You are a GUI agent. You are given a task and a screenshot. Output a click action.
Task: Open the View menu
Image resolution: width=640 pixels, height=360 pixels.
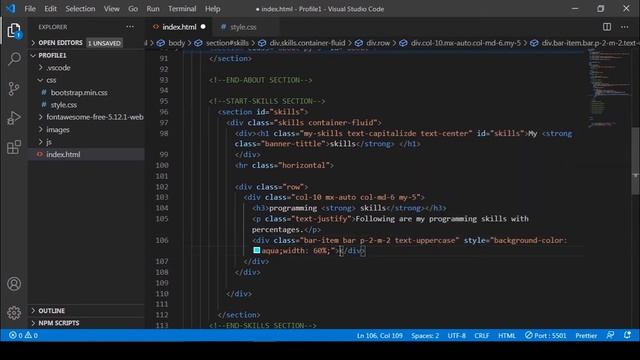(x=111, y=9)
